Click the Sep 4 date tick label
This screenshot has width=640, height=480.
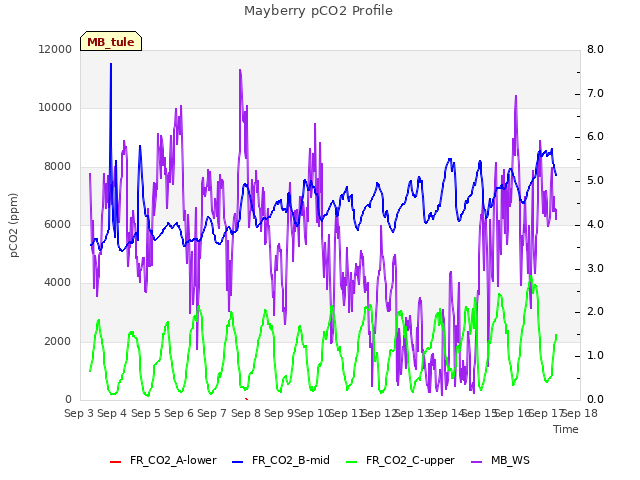pyautogui.click(x=112, y=413)
